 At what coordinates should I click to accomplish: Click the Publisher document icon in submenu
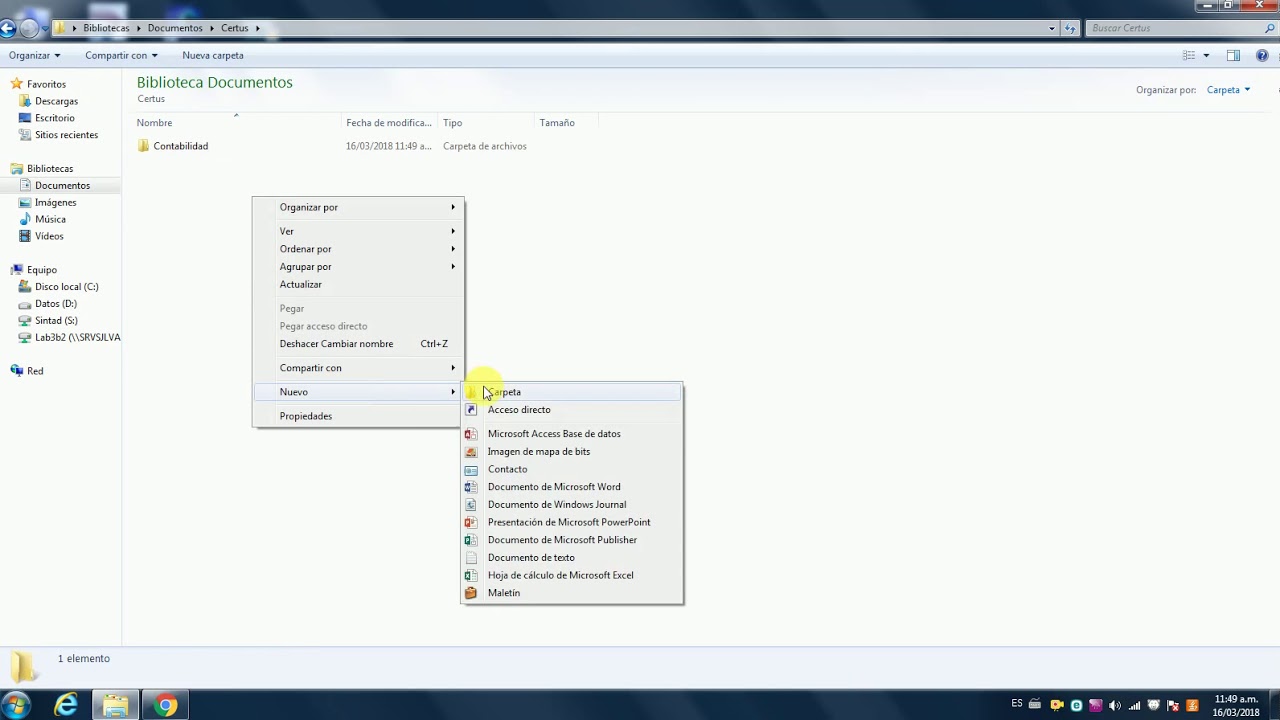coord(471,540)
